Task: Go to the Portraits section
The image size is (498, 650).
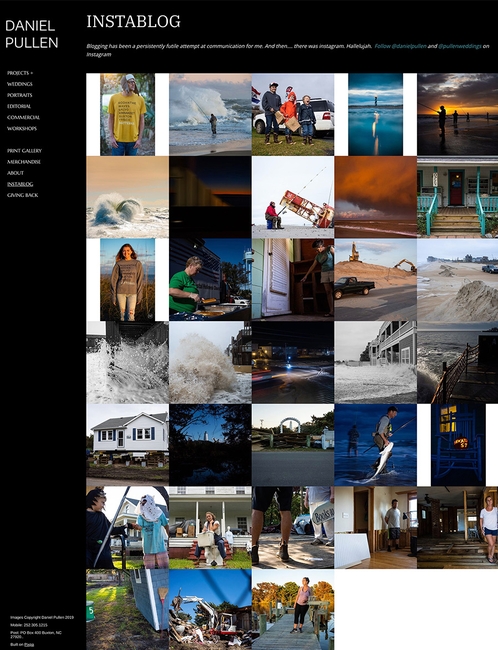Action: coord(19,95)
